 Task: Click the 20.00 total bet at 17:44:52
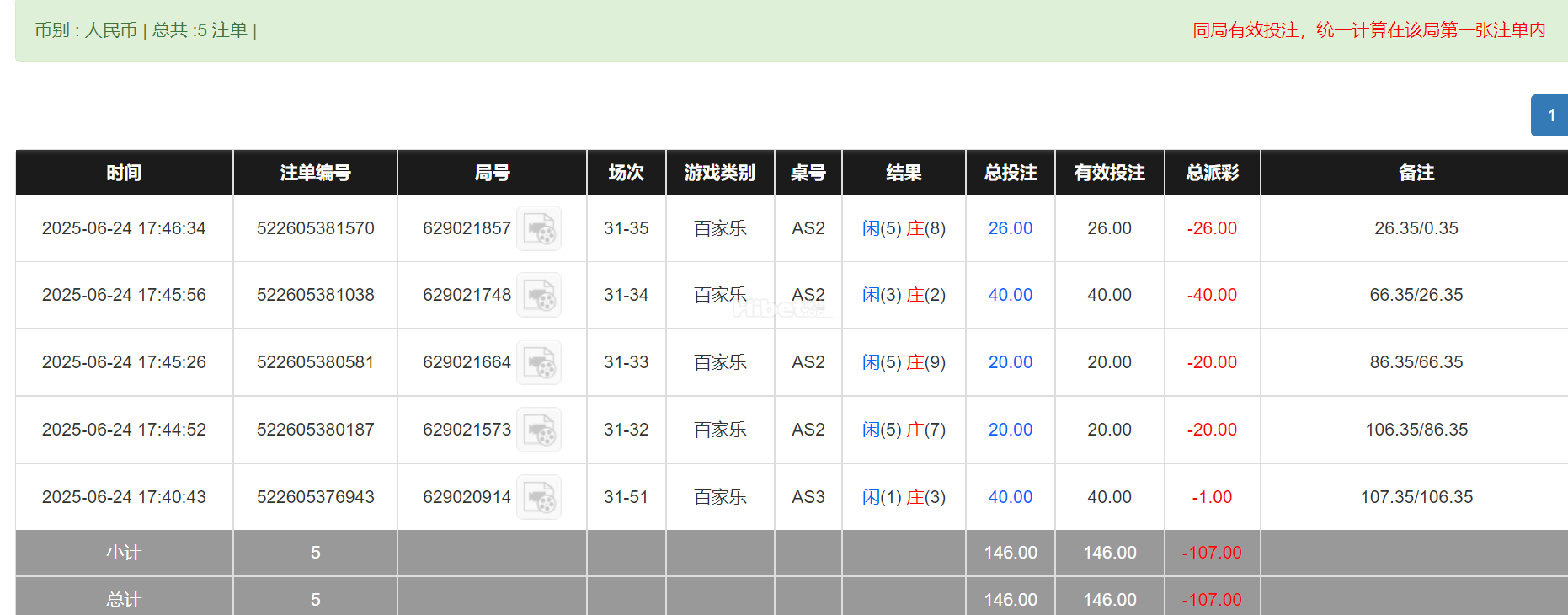1010,430
